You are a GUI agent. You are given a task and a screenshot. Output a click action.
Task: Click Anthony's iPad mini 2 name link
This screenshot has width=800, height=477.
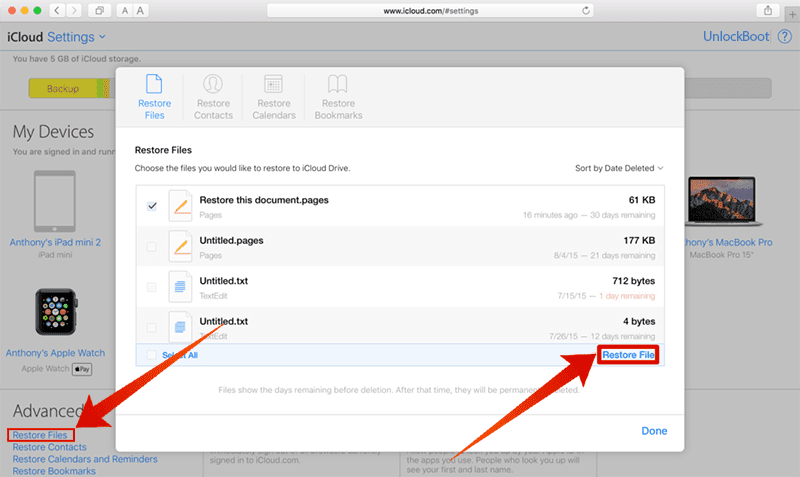click(x=55, y=242)
